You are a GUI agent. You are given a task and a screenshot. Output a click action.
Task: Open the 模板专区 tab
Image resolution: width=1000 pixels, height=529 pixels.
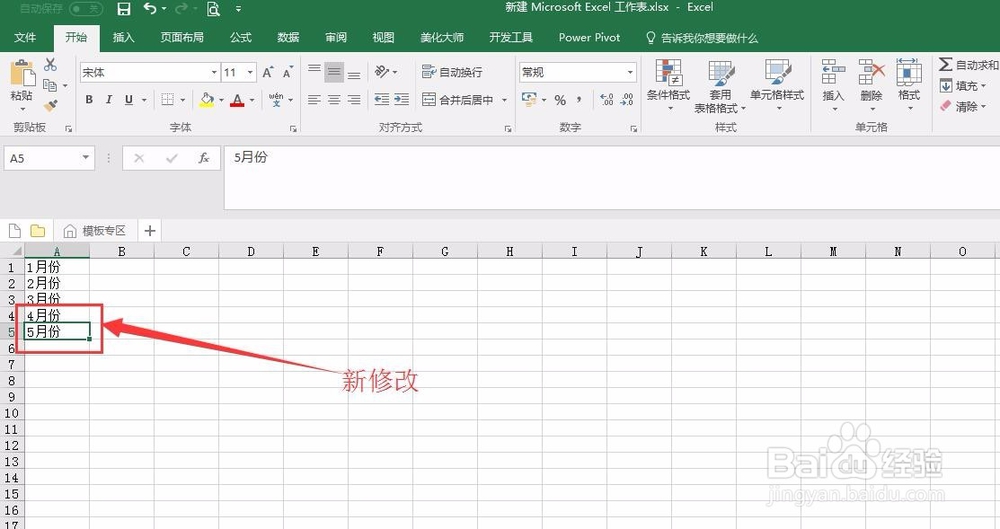click(x=95, y=230)
